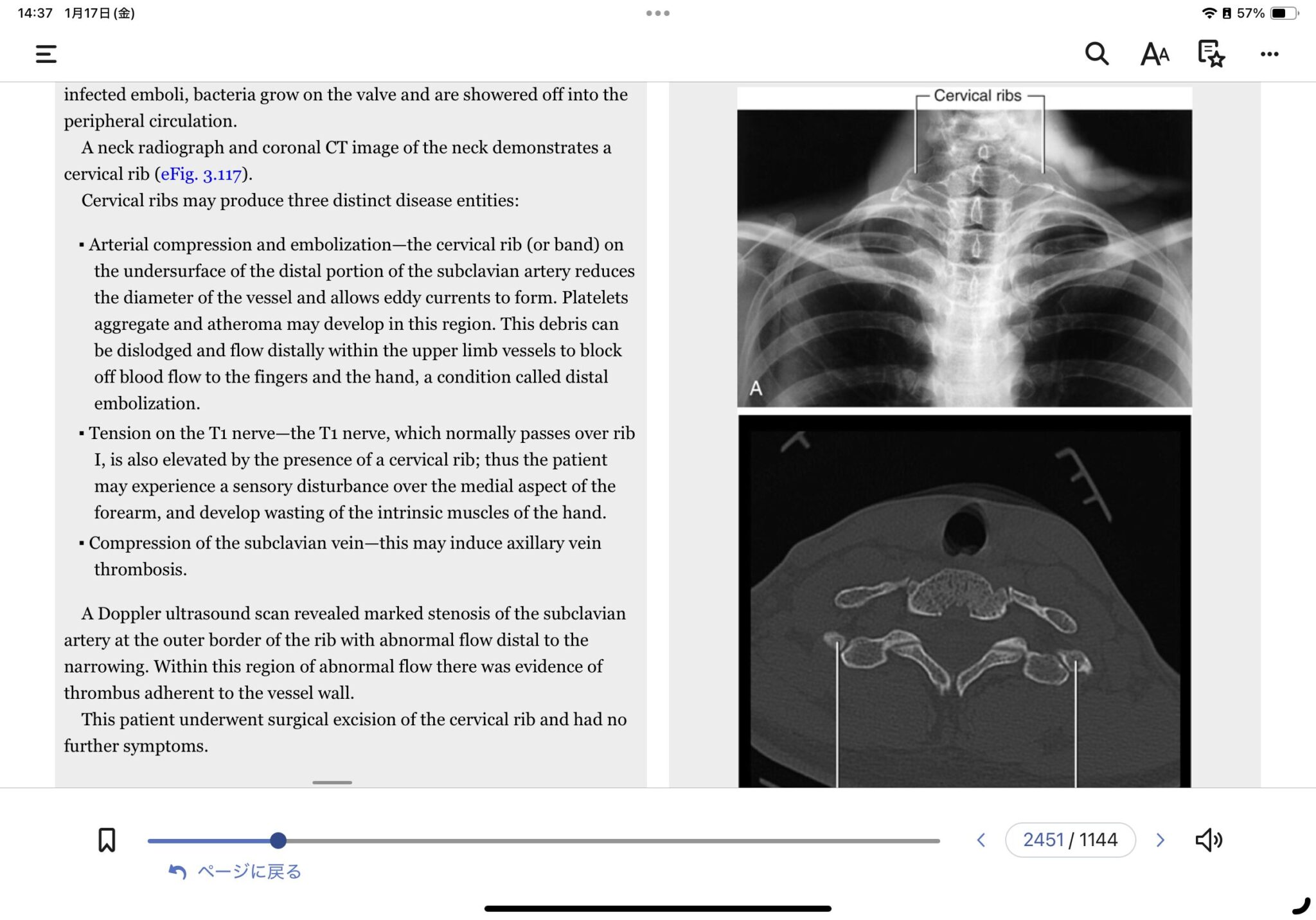
Task: Click the reading progress slider handle
Action: (x=278, y=840)
